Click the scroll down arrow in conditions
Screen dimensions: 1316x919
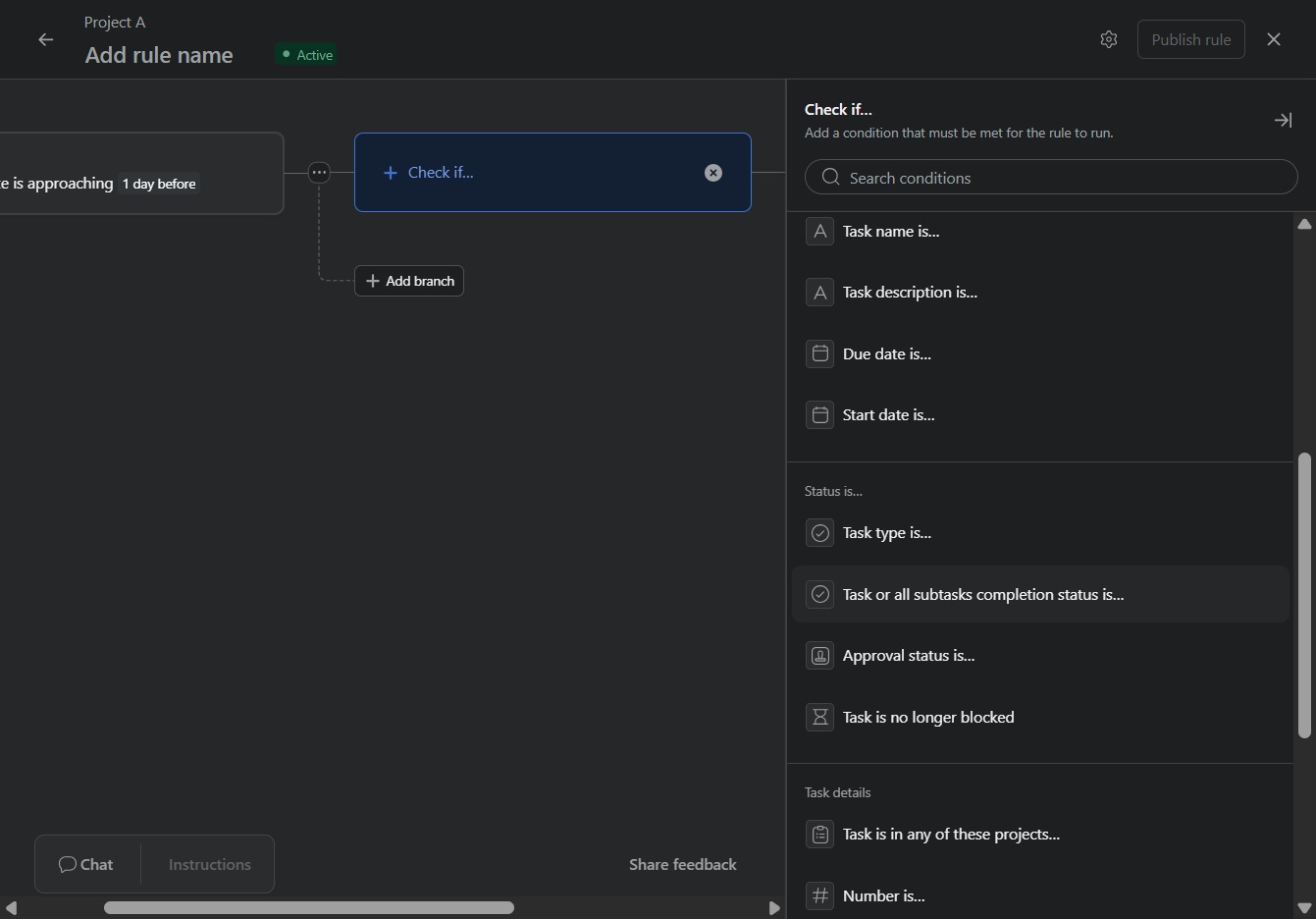coord(1304,908)
